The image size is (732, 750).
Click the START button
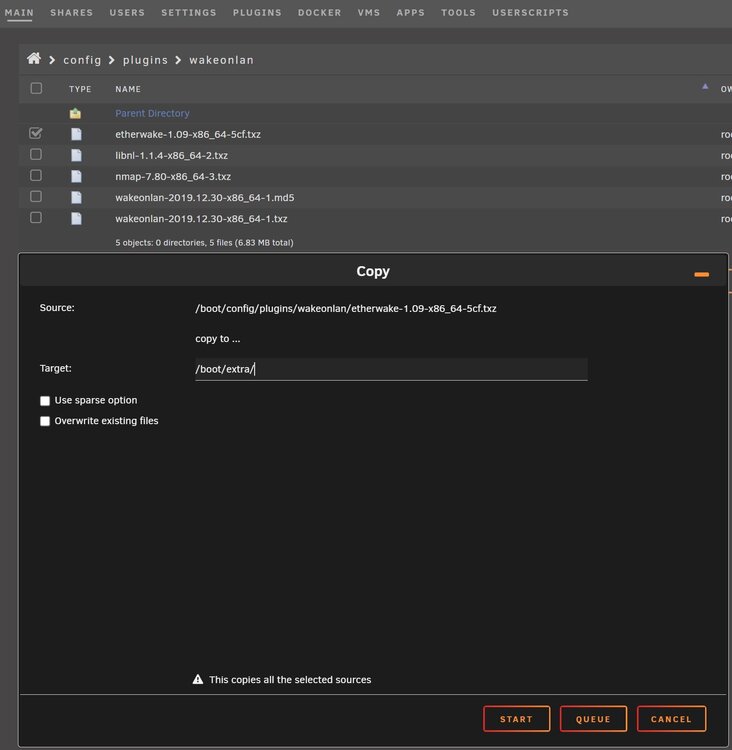coord(517,718)
